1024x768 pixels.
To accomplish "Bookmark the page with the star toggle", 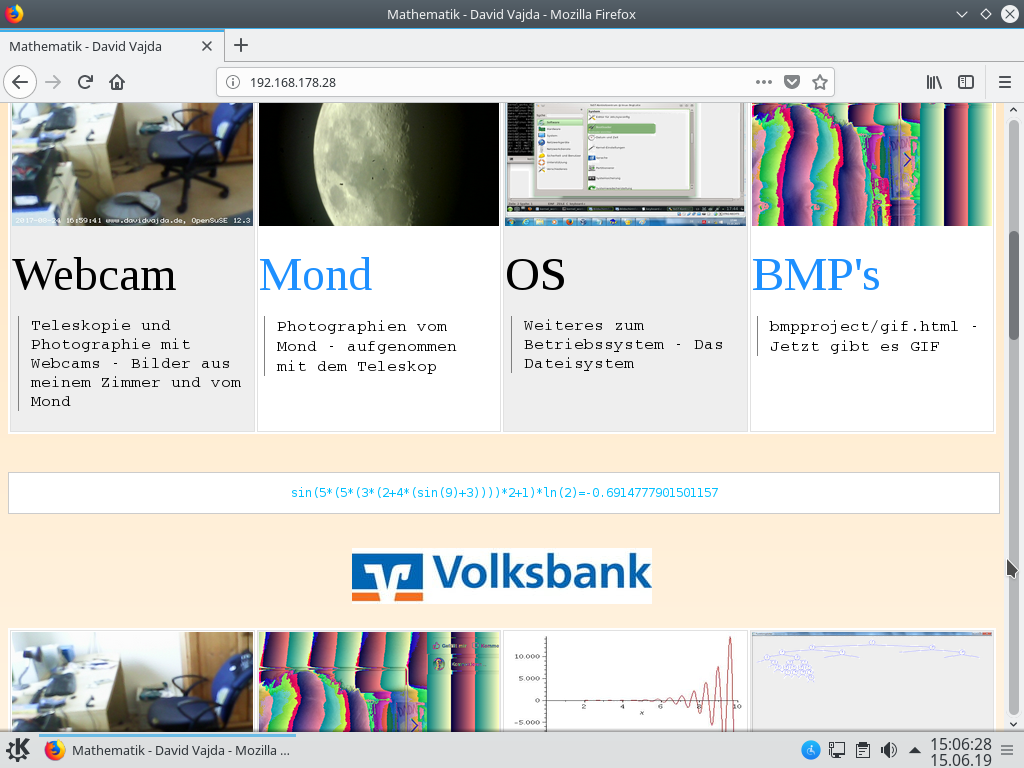I will pos(820,82).
